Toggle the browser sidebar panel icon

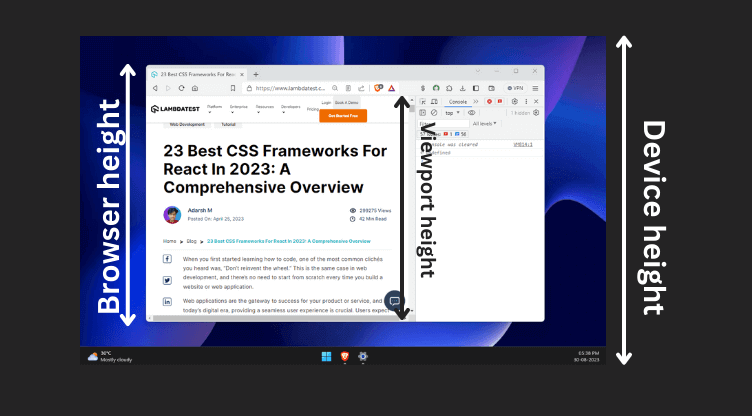pos(476,88)
